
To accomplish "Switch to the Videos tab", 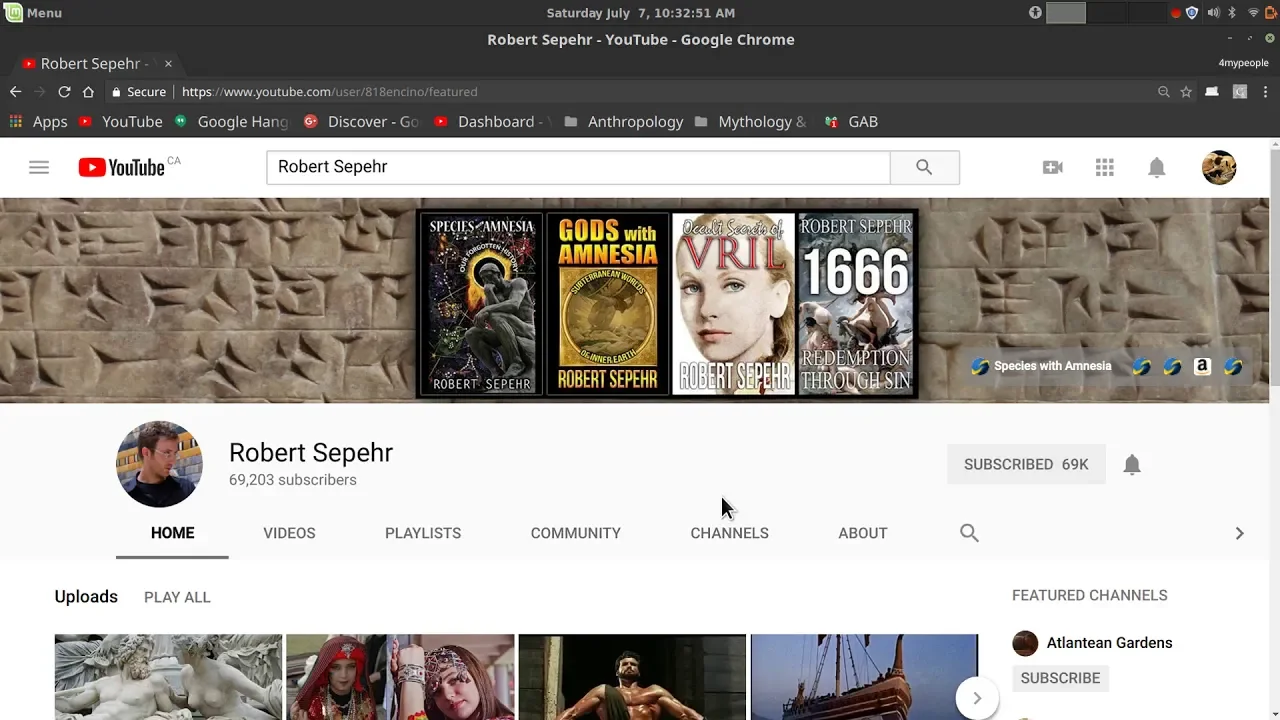I will coord(289,533).
